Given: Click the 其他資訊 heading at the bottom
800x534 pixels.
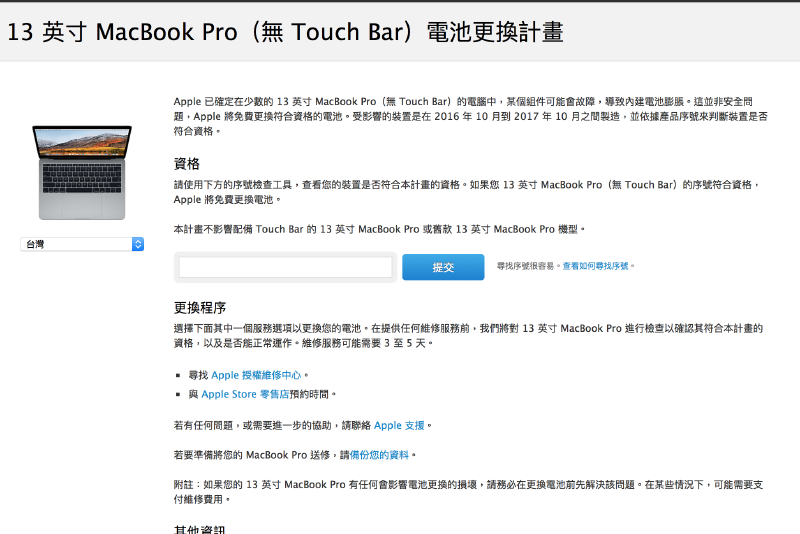Looking at the screenshot, I should [x=199, y=528].
